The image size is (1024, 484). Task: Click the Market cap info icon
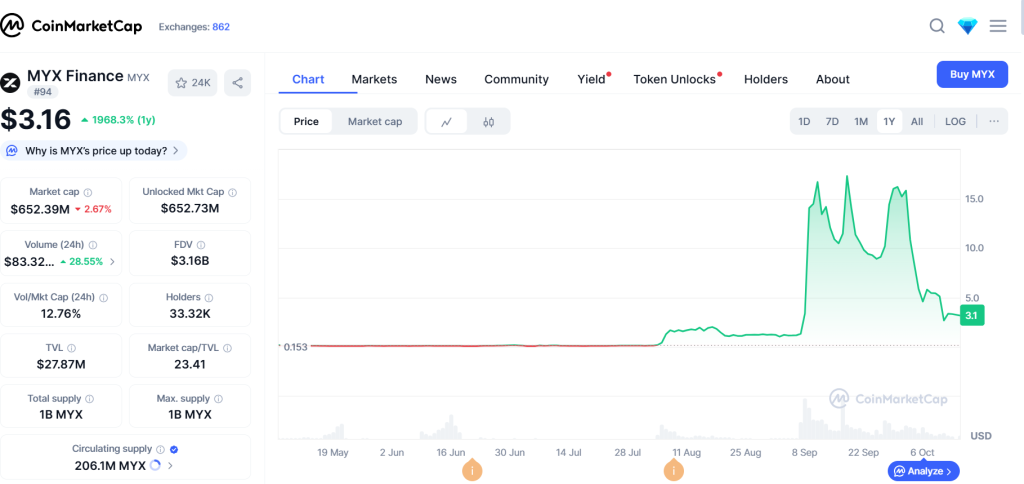click(x=88, y=192)
